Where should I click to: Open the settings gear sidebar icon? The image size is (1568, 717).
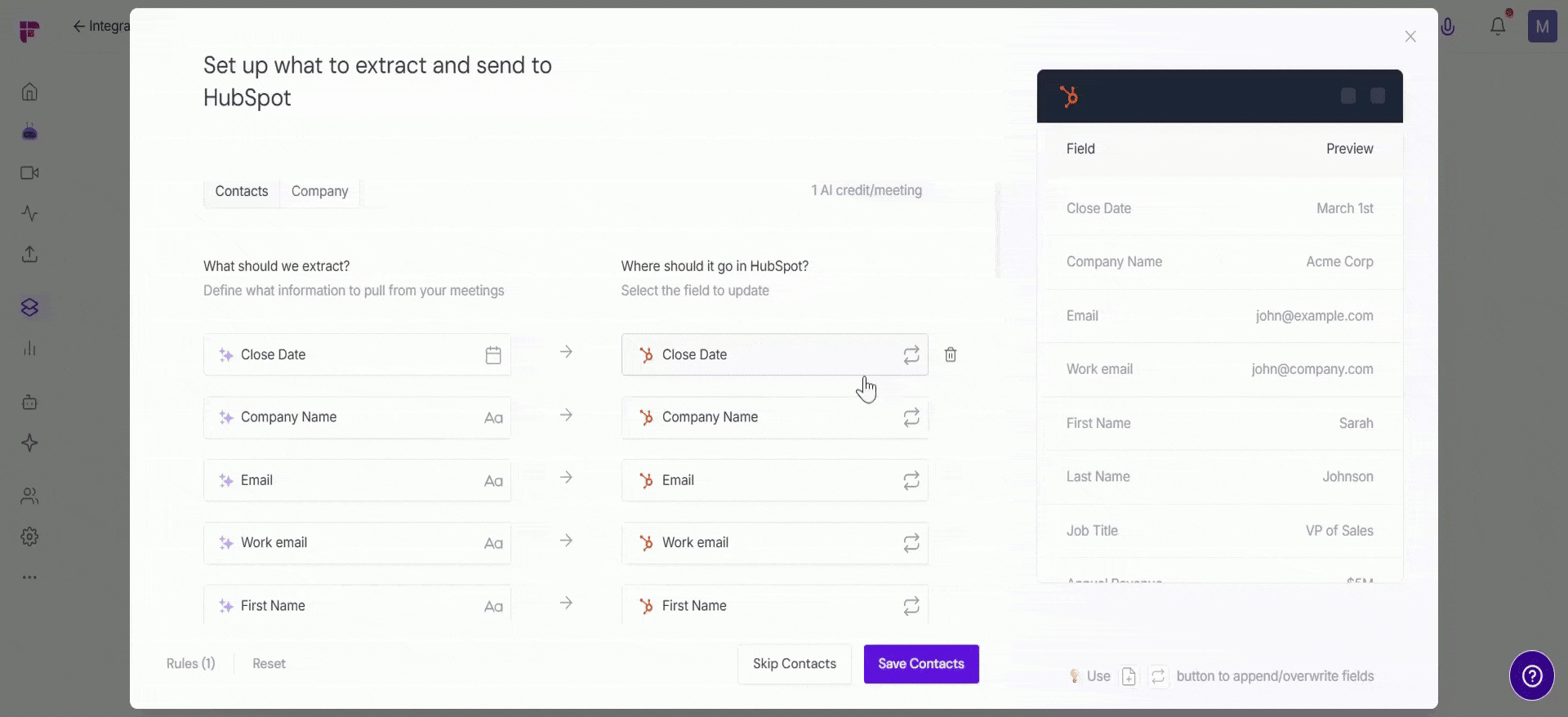[29, 537]
